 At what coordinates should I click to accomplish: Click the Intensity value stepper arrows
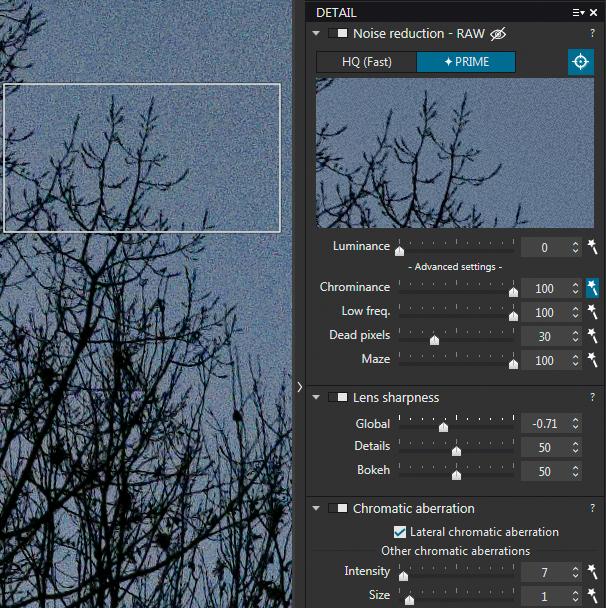coord(575,572)
